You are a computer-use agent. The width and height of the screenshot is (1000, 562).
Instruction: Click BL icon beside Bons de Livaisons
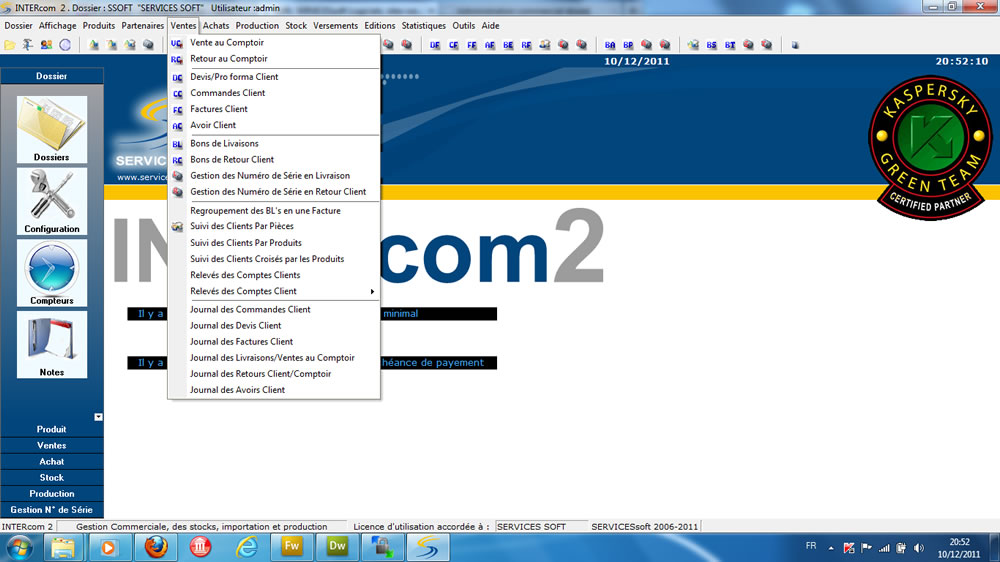177,144
